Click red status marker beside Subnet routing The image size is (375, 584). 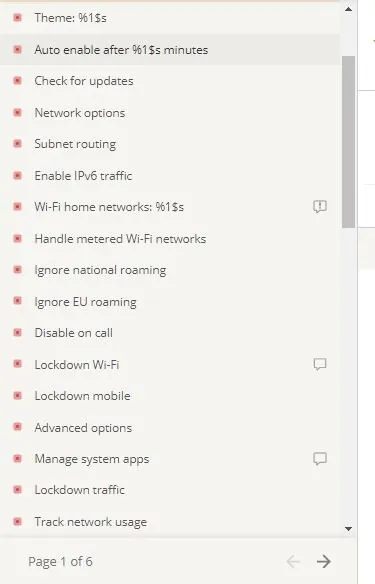[x=18, y=143]
